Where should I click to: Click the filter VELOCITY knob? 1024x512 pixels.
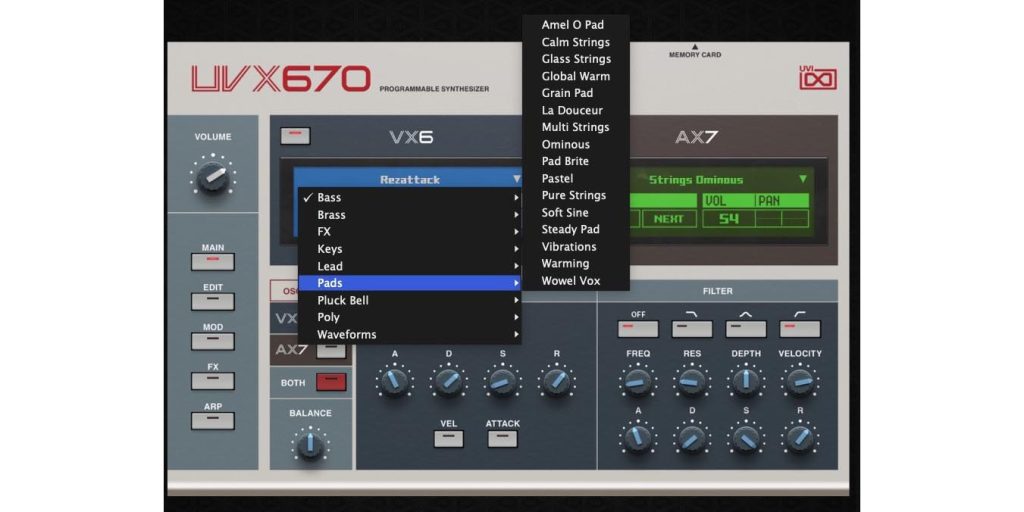pos(799,381)
